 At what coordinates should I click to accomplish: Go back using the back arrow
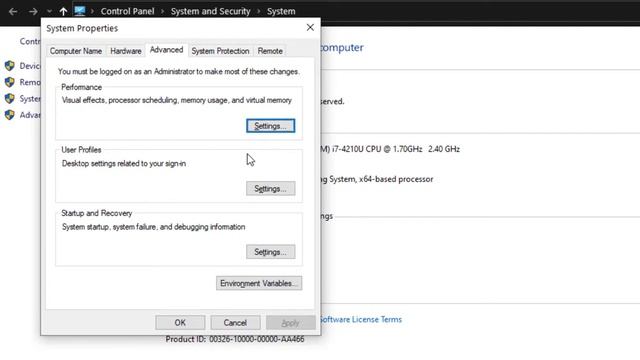click(13, 11)
